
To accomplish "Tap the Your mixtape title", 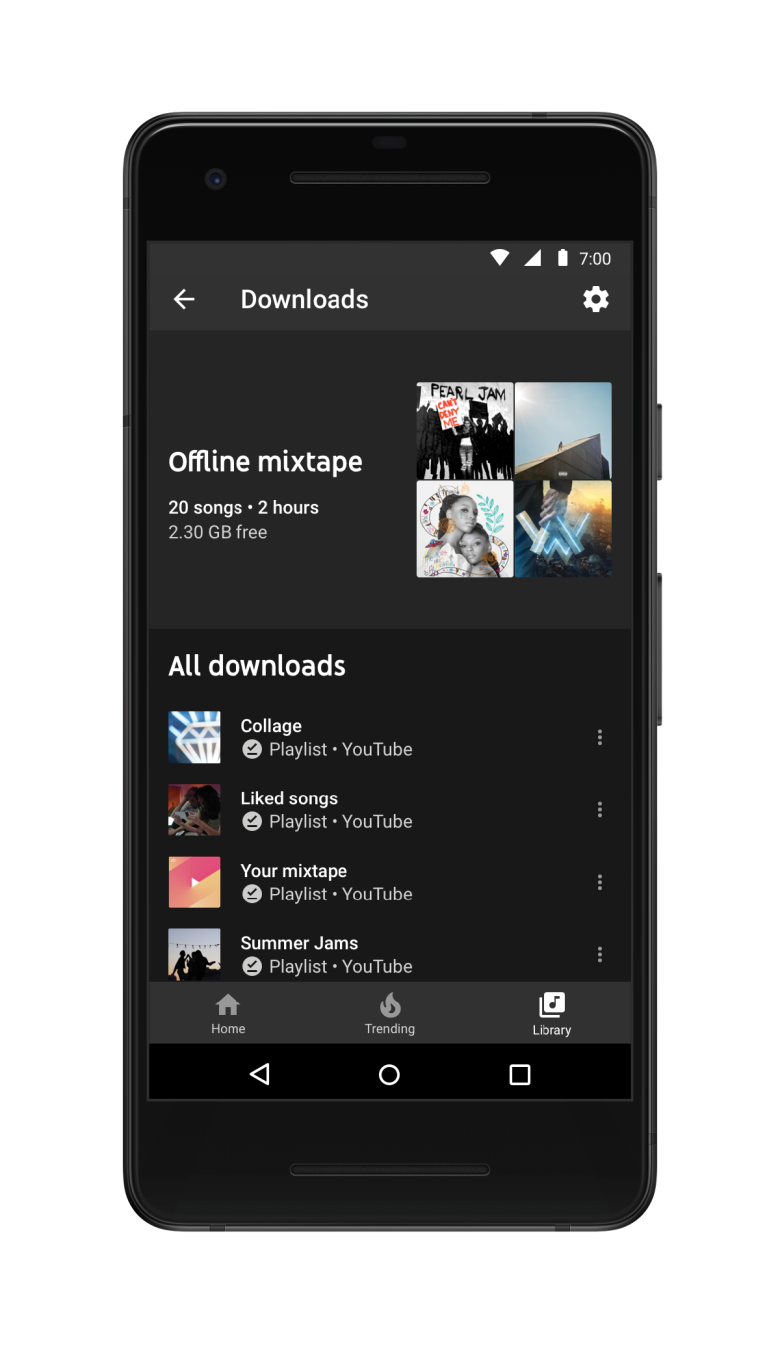I will (294, 871).
